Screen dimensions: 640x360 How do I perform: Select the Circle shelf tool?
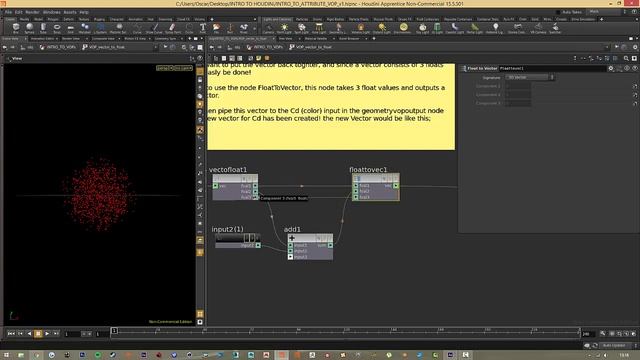point(189,28)
